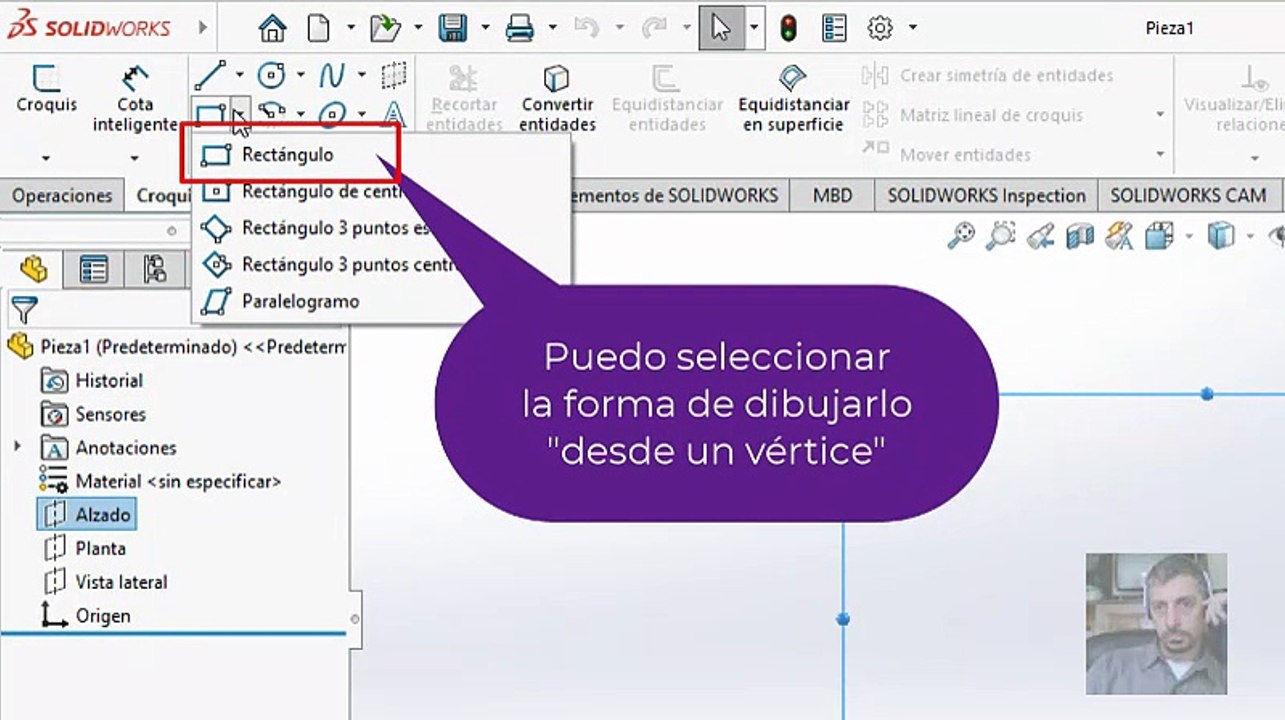Viewport: 1285px width, 720px height.
Task: Choose Rectángulo from the rectangle menu
Action: (x=289, y=155)
